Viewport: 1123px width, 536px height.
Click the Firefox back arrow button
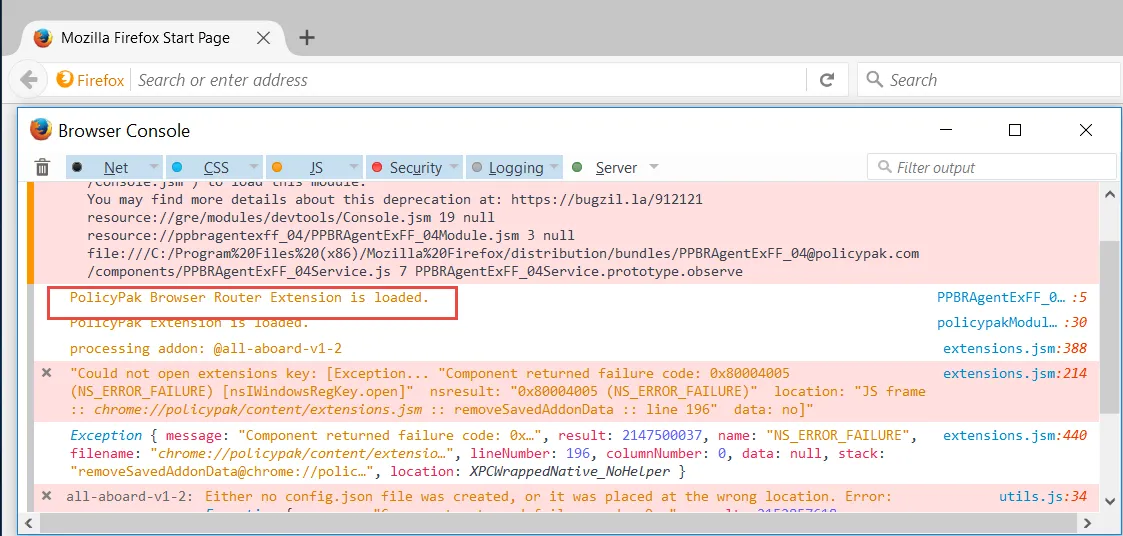29,80
